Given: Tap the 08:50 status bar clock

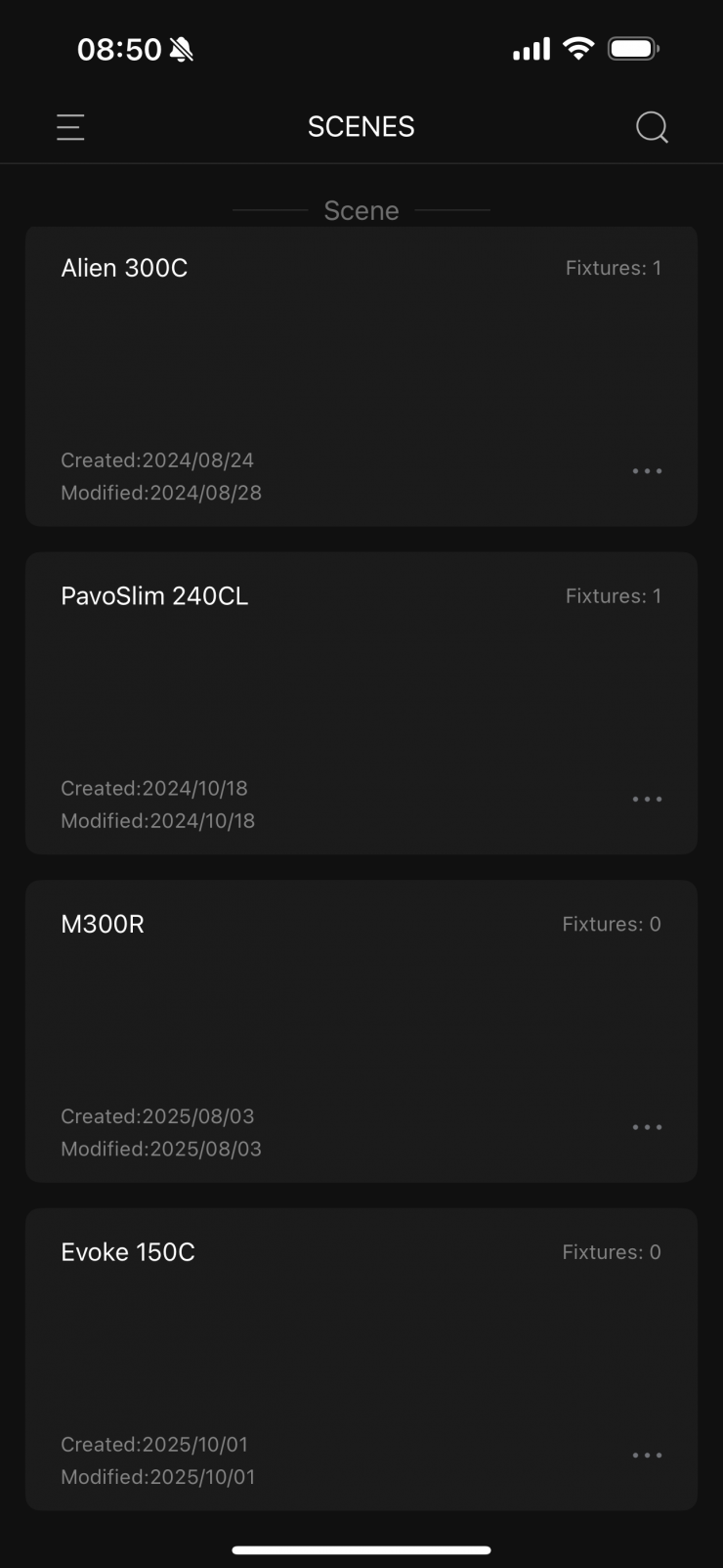Looking at the screenshot, I should [119, 50].
